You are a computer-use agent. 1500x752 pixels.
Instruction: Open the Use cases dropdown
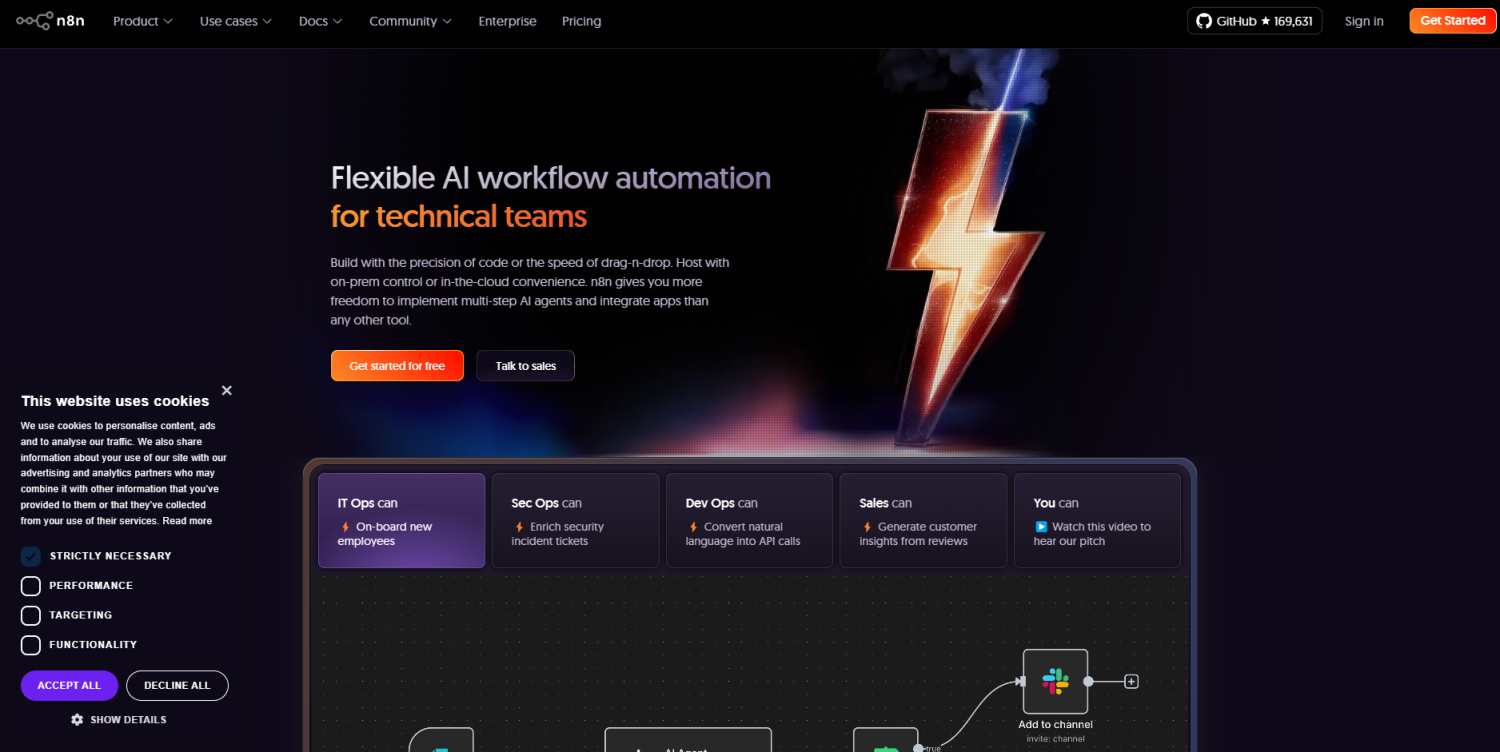[x=235, y=21]
